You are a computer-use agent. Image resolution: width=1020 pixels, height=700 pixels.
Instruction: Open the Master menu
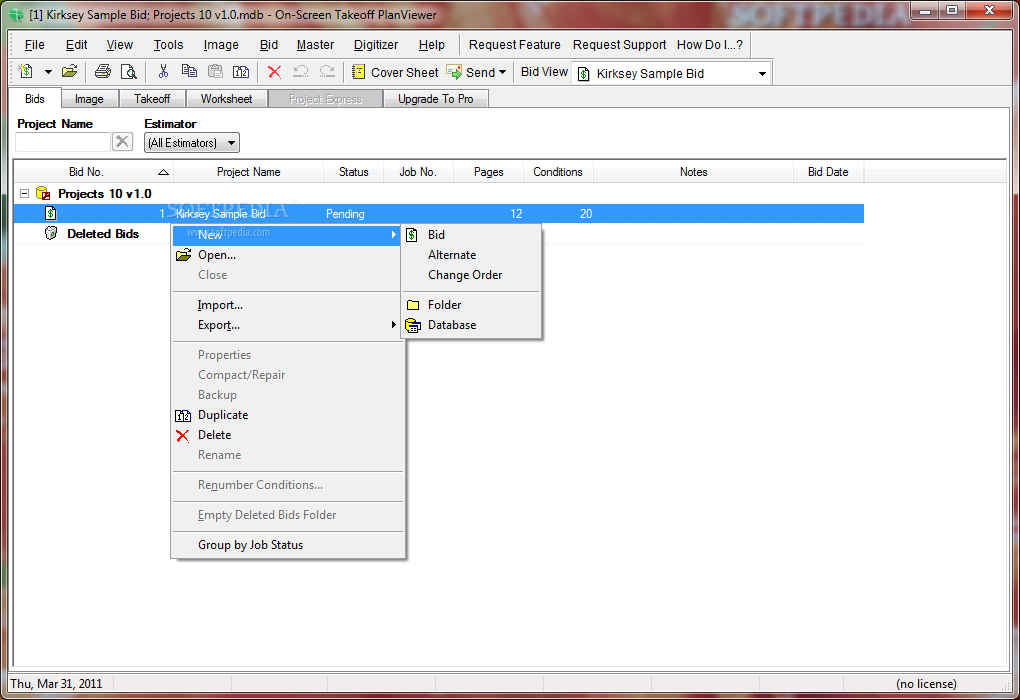(x=315, y=45)
